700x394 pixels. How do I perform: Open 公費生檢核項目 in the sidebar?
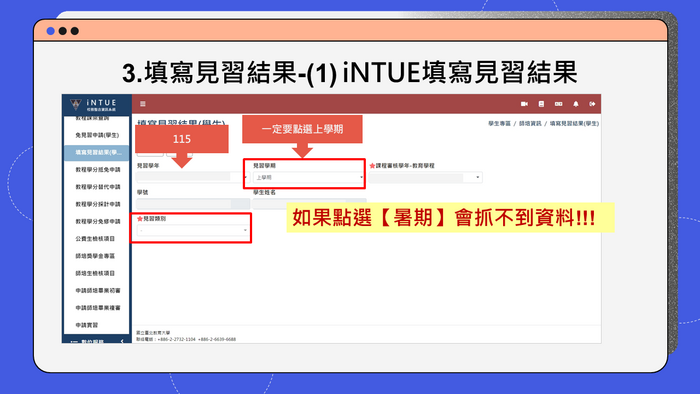[95, 239]
